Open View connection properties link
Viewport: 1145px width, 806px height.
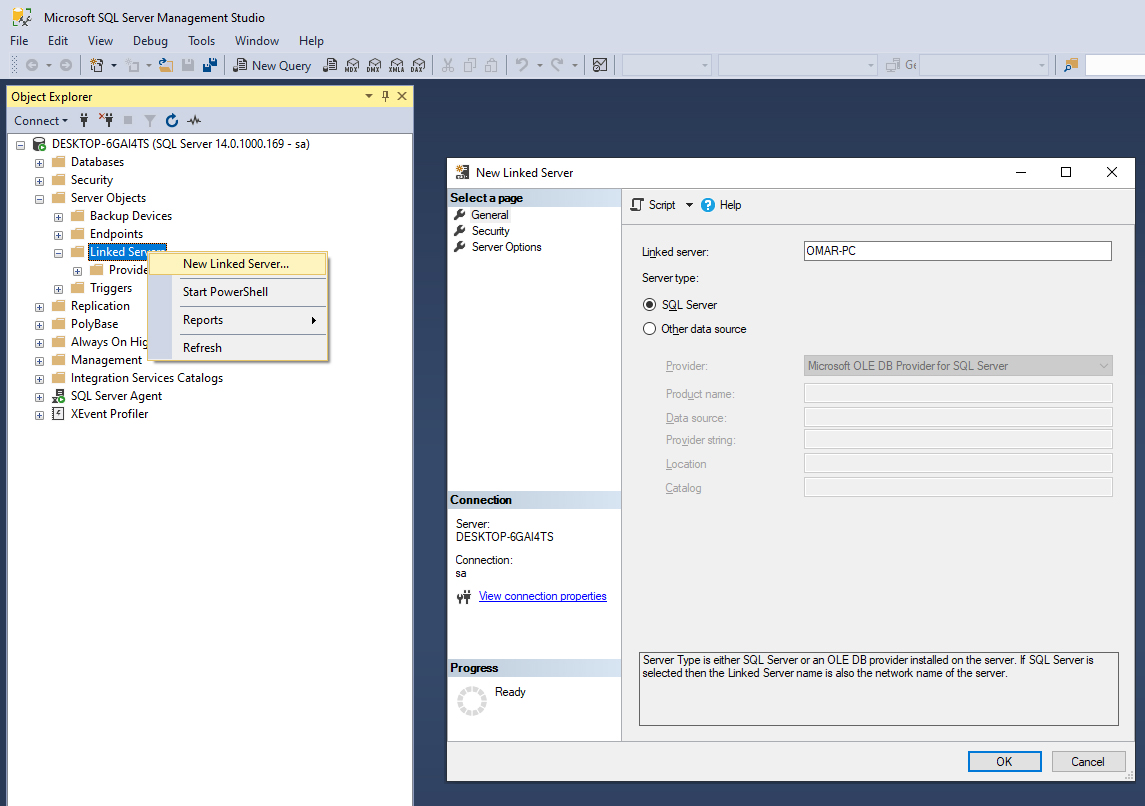point(543,596)
